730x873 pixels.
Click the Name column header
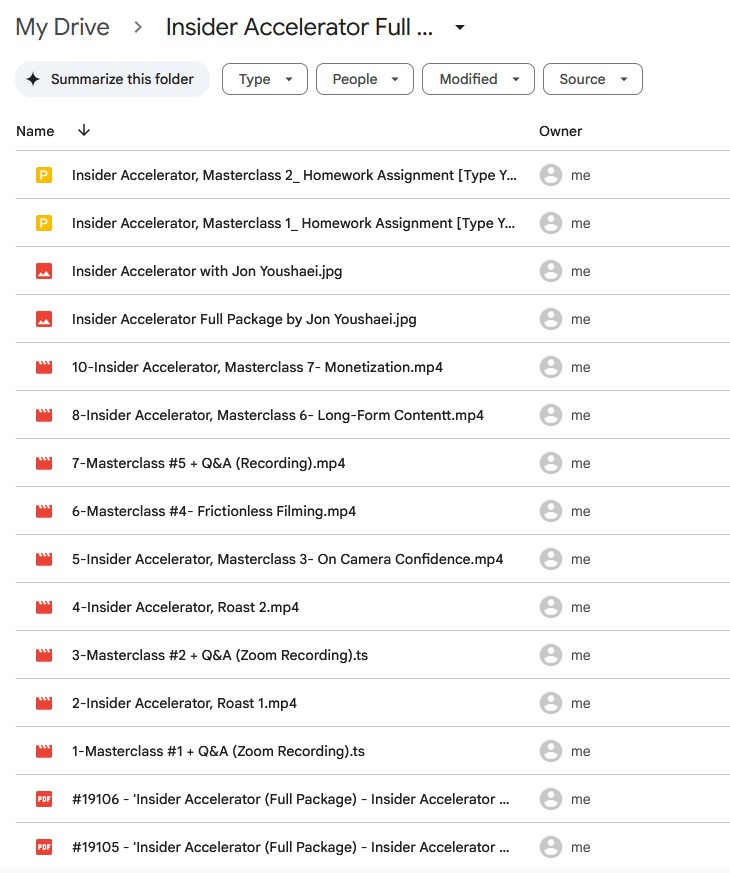[35, 131]
